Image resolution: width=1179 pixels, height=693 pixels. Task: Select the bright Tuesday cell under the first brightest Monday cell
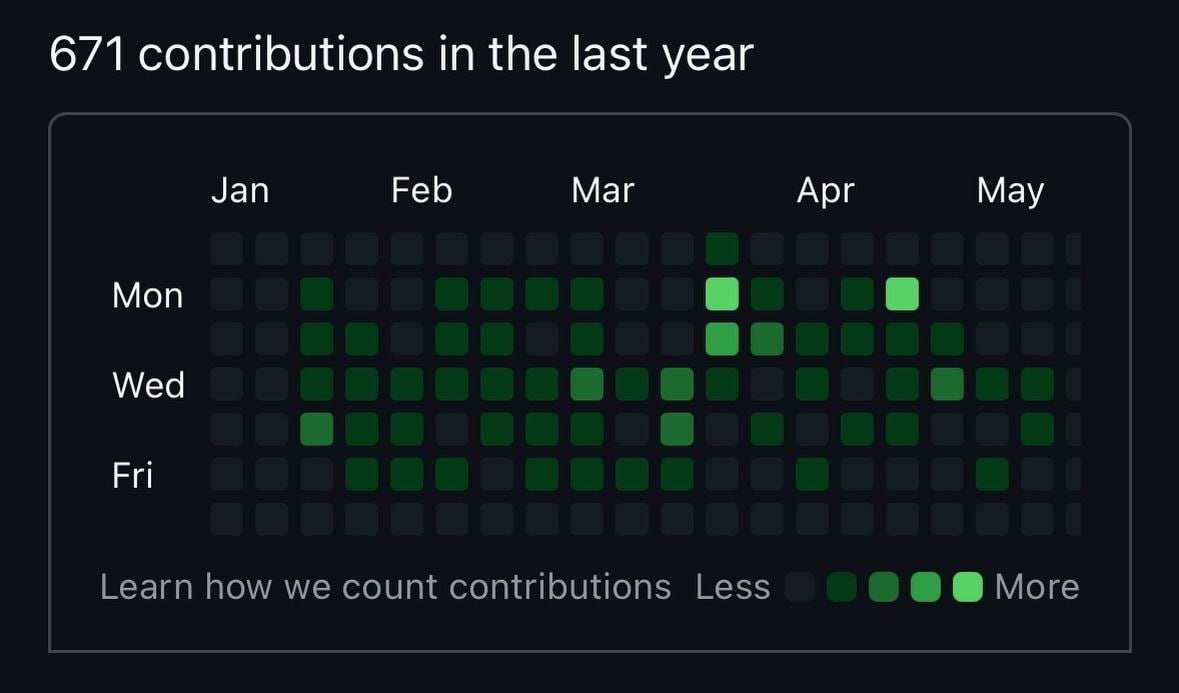722,339
